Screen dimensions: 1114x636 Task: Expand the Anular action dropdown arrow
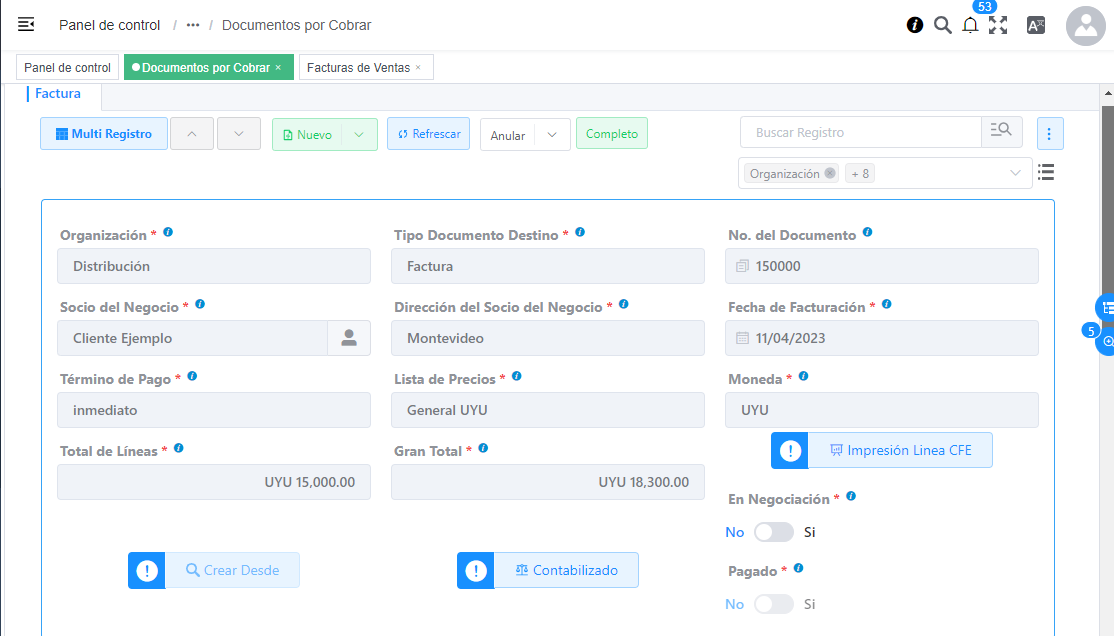552,135
